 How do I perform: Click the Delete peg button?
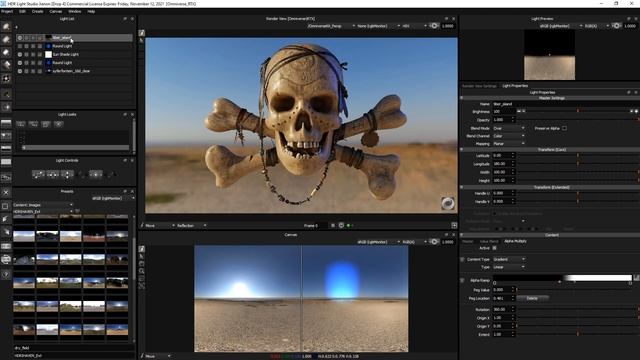[x=532, y=298]
